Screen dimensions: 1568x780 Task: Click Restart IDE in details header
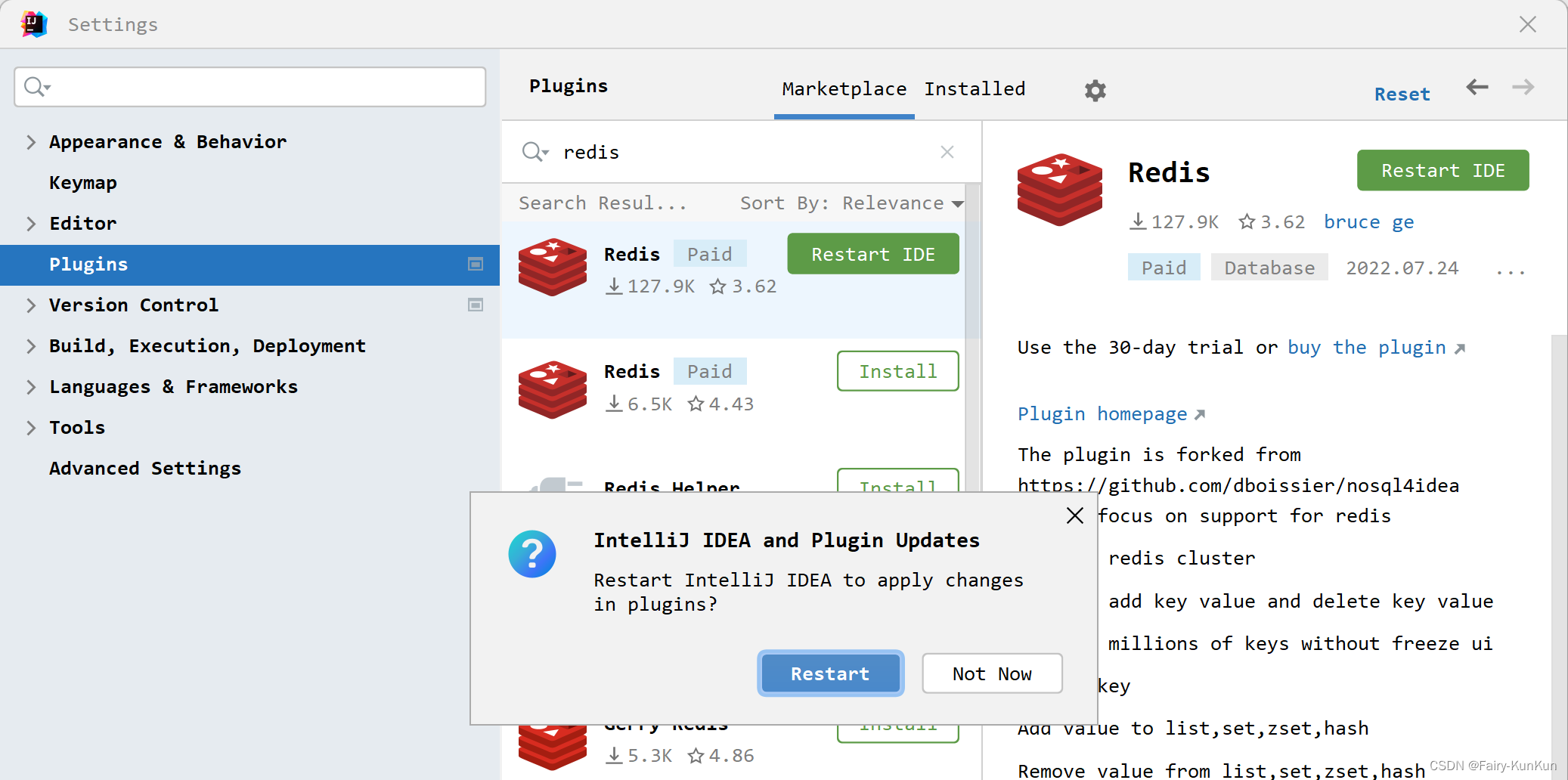1442,171
